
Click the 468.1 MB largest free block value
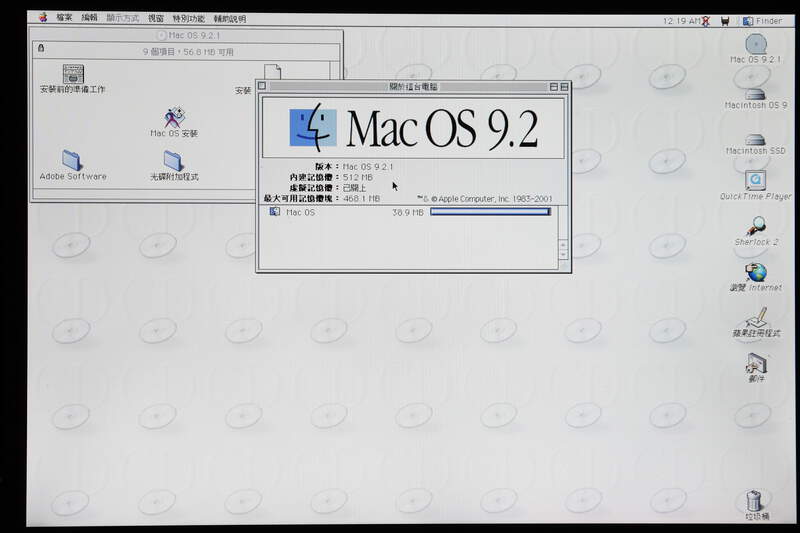pyautogui.click(x=361, y=199)
